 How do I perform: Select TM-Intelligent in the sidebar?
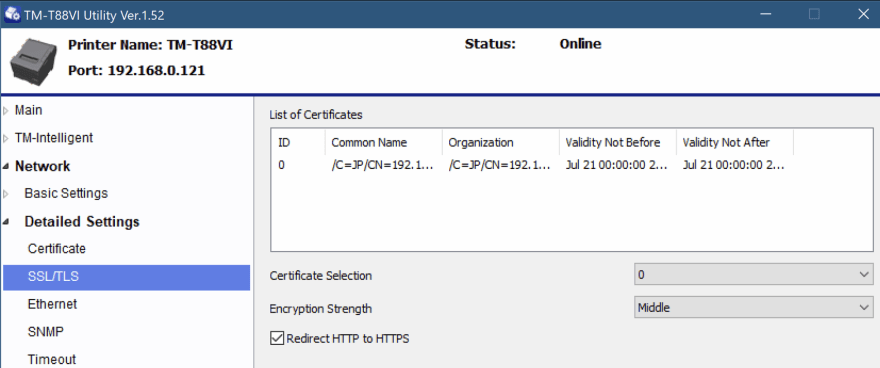pos(54,138)
